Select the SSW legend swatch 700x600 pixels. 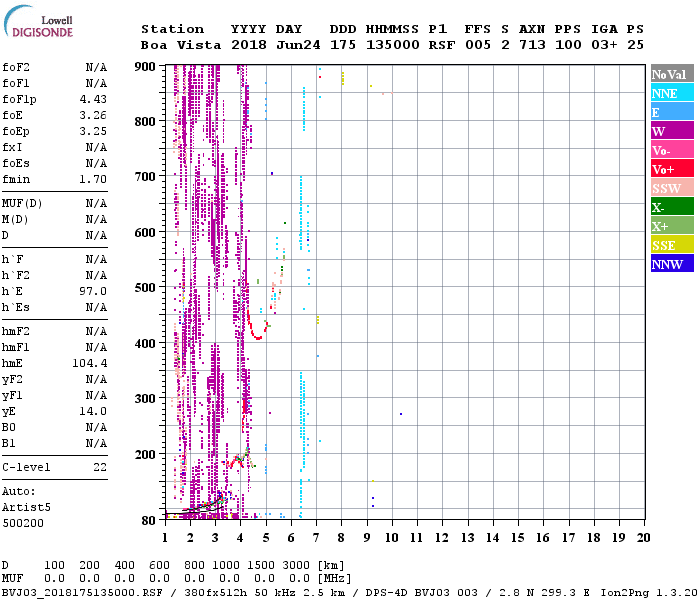(x=672, y=188)
